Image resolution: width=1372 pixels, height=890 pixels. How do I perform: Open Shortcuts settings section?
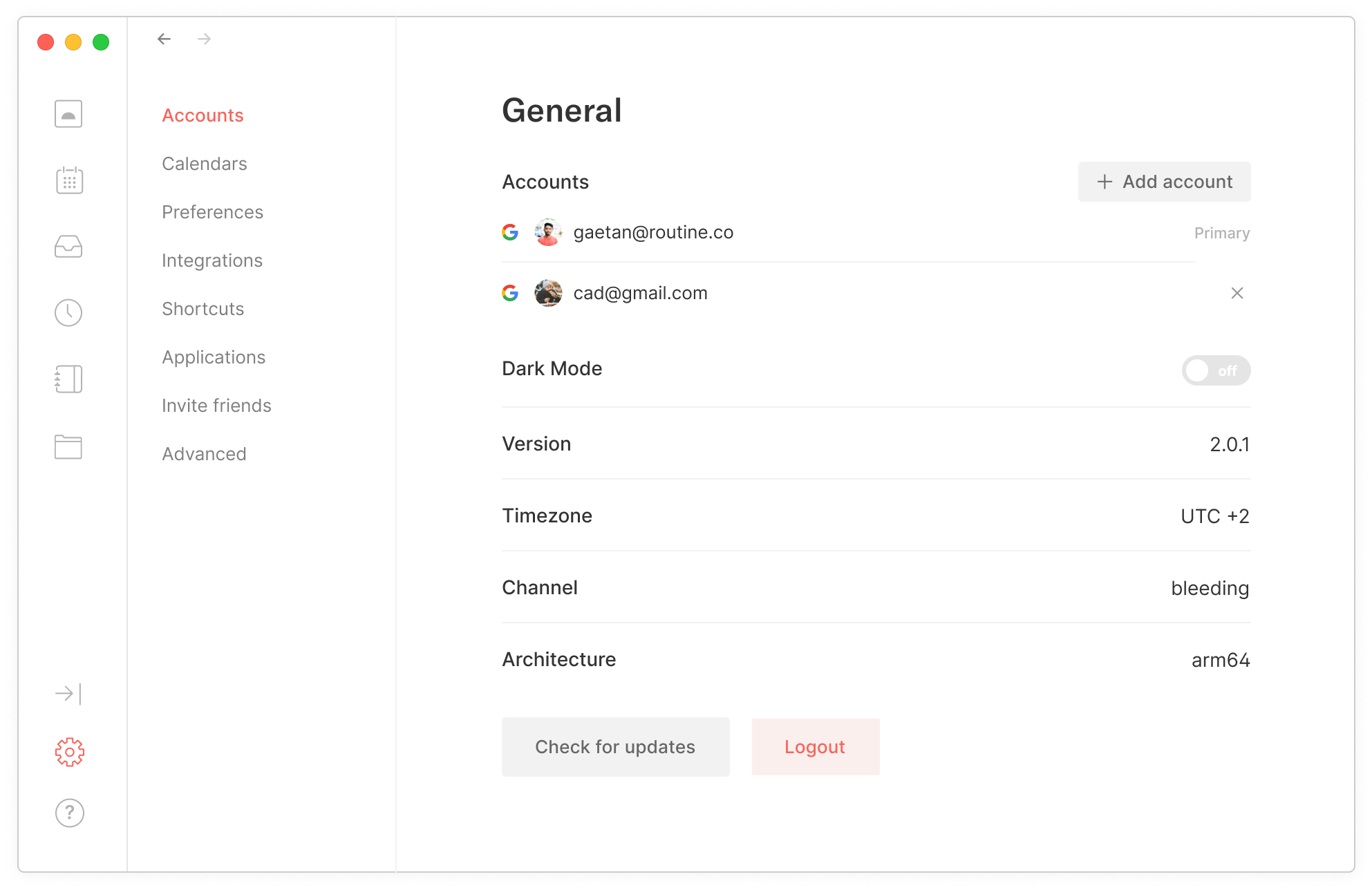(203, 309)
